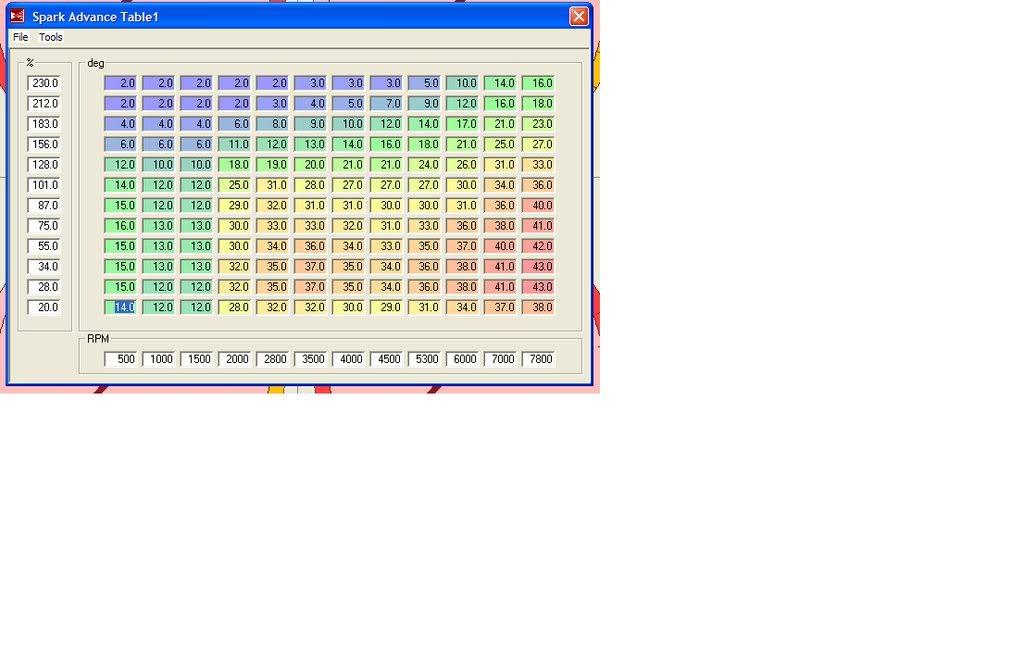Click the 128.0 load axis value
Screen dimensions: 1024x651
pyautogui.click(x=44, y=164)
